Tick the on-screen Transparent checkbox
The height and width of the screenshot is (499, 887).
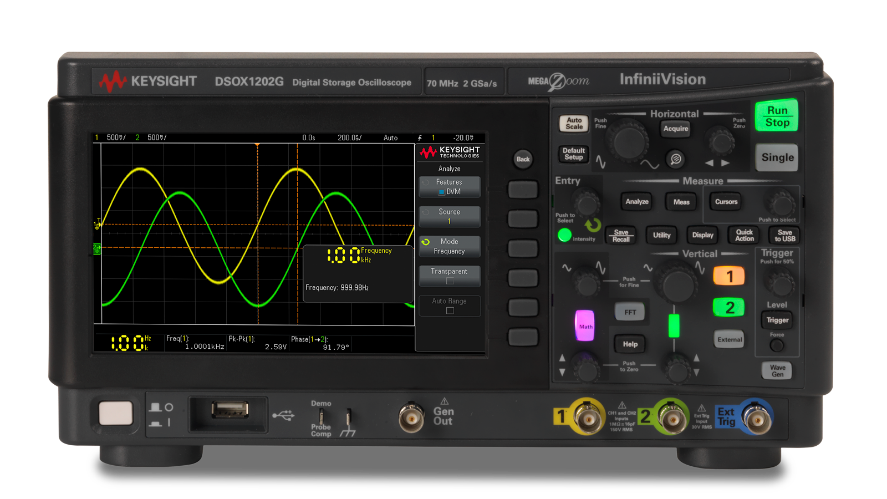tap(450, 281)
